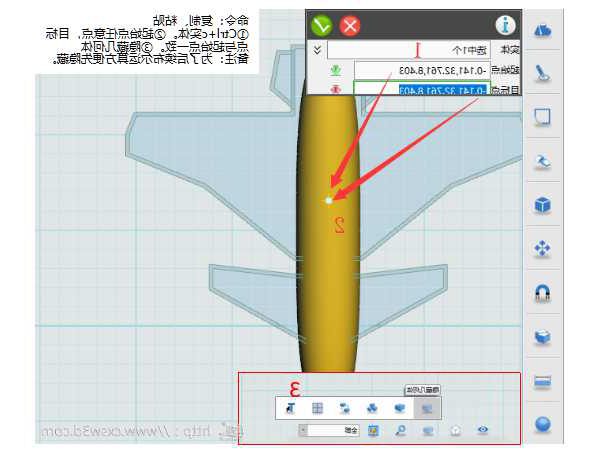The width and height of the screenshot is (600, 453).
Task: Click the highlighted destination point coordinate field
Action: [x=422, y=90]
